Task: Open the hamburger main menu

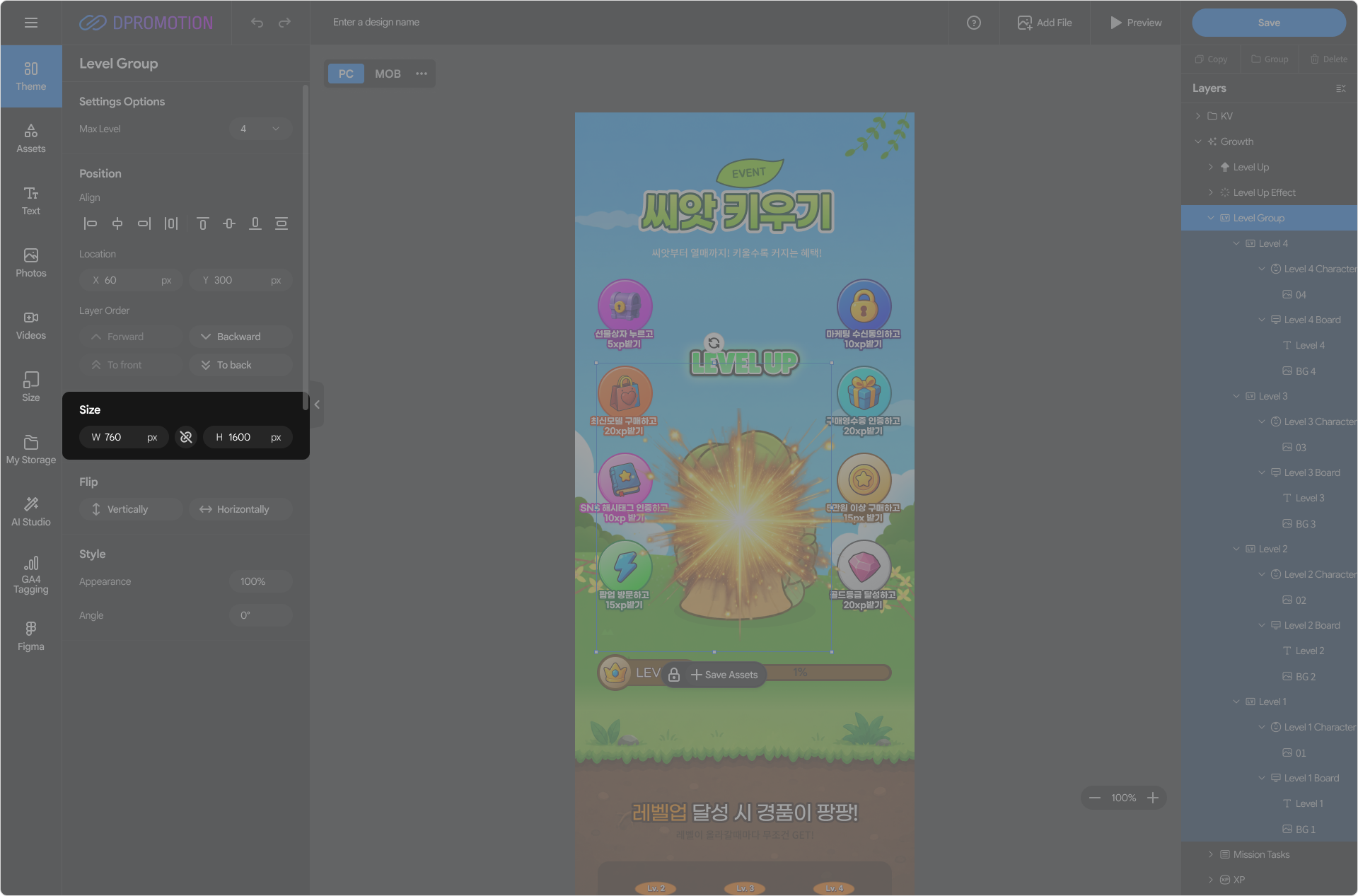Action: click(x=31, y=23)
